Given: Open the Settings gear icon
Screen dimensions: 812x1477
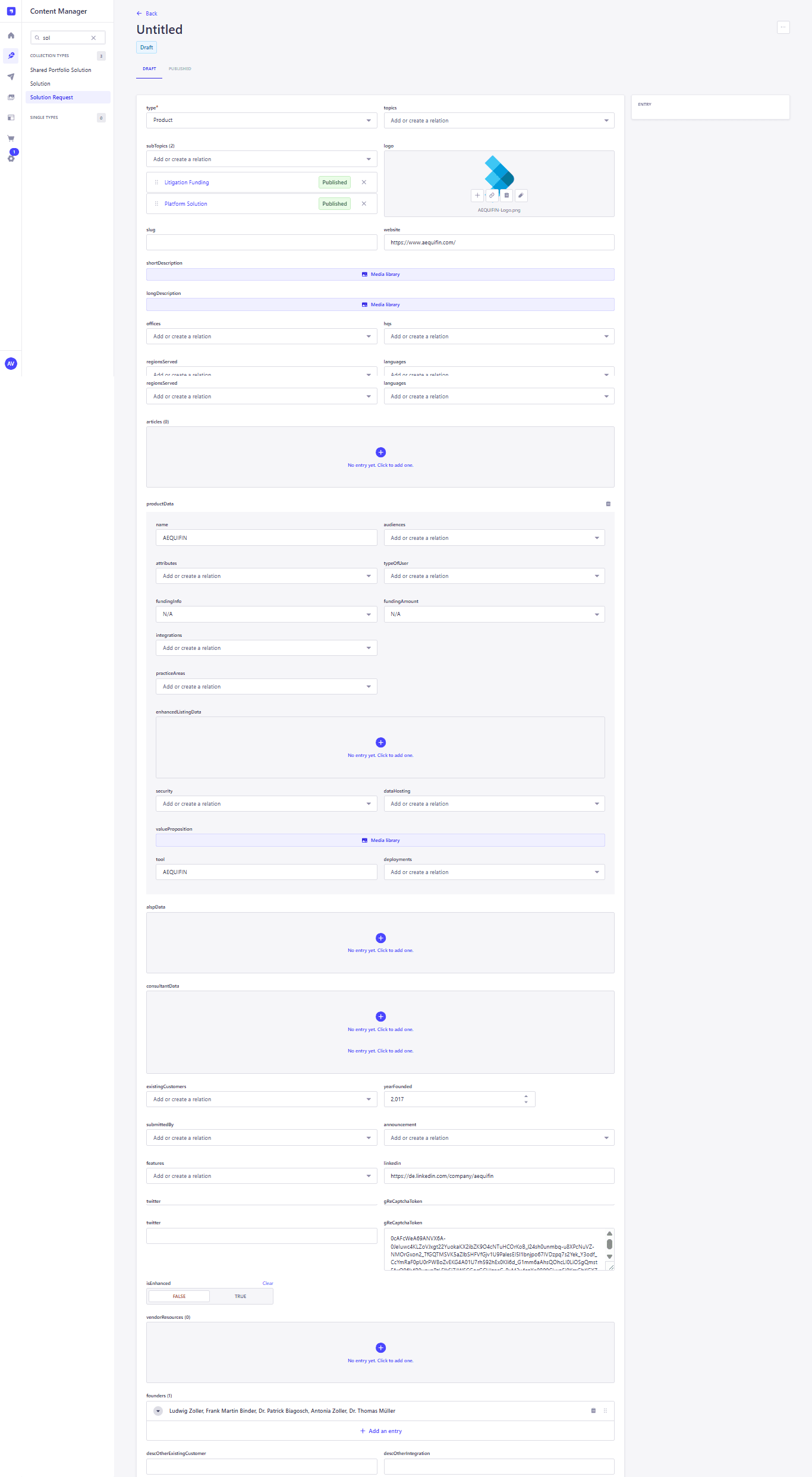Looking at the screenshot, I should 11,158.
